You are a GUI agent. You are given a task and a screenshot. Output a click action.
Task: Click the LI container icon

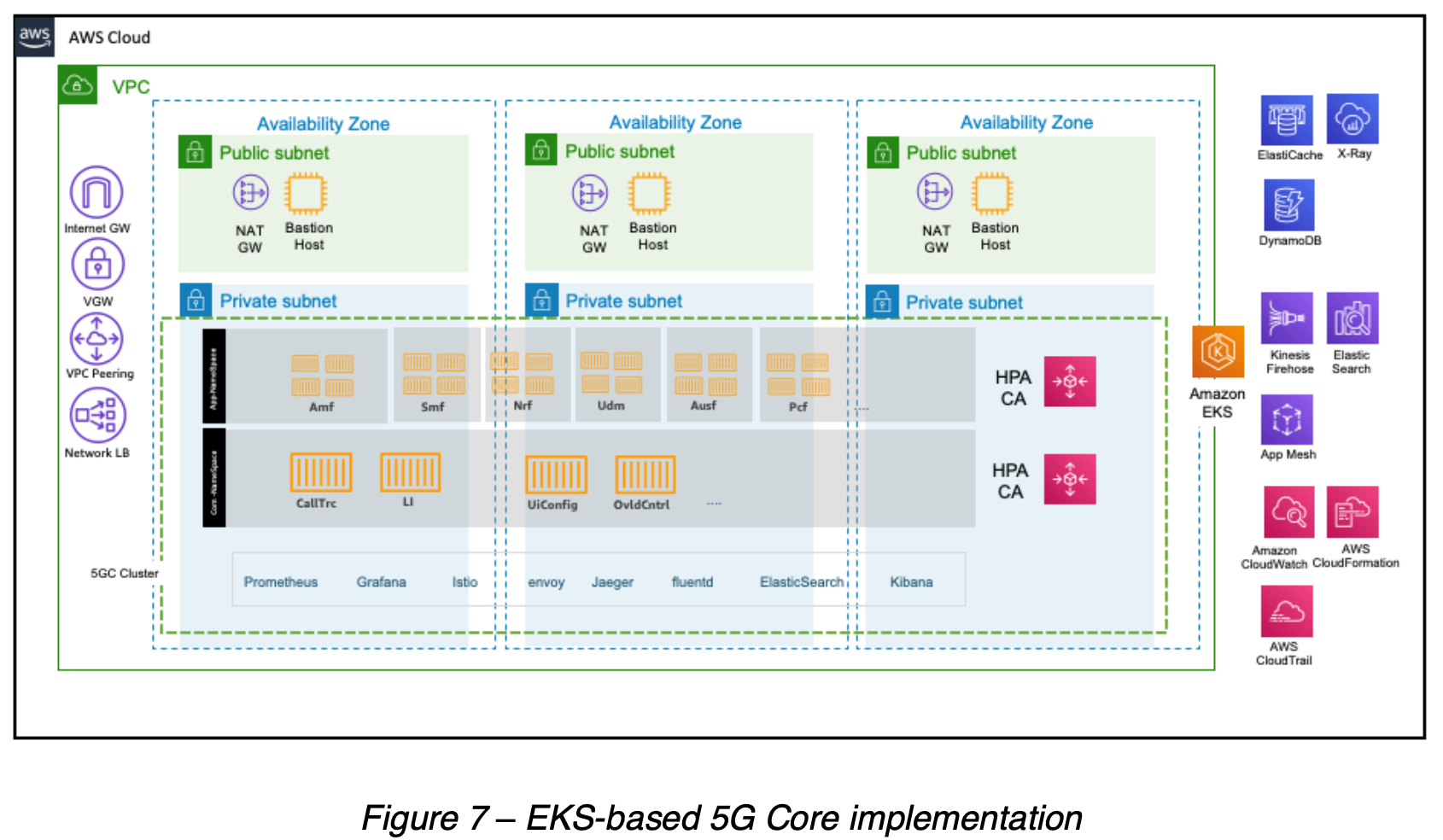(x=411, y=472)
